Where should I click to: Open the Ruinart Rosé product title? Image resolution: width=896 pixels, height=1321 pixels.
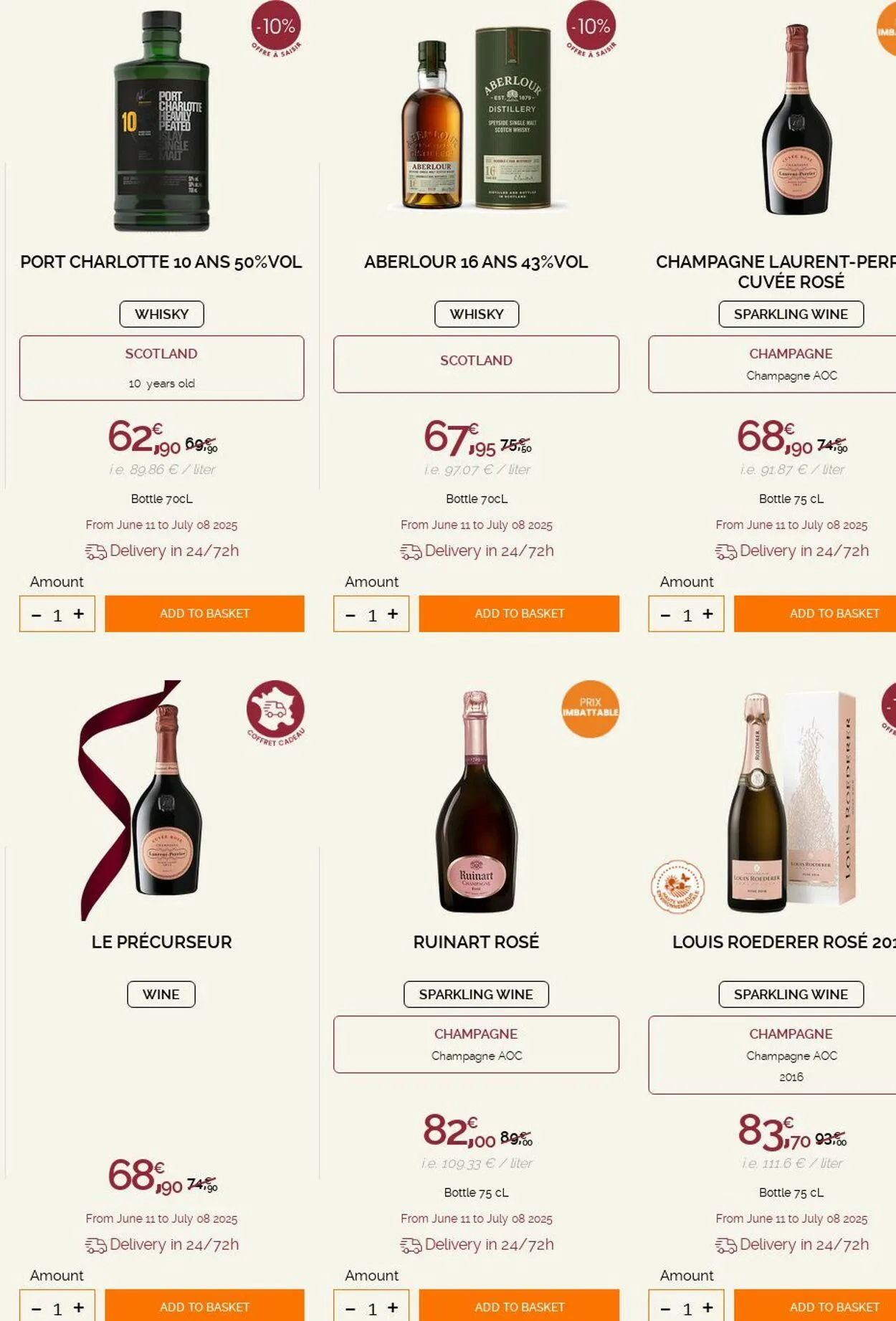pyautogui.click(x=476, y=942)
